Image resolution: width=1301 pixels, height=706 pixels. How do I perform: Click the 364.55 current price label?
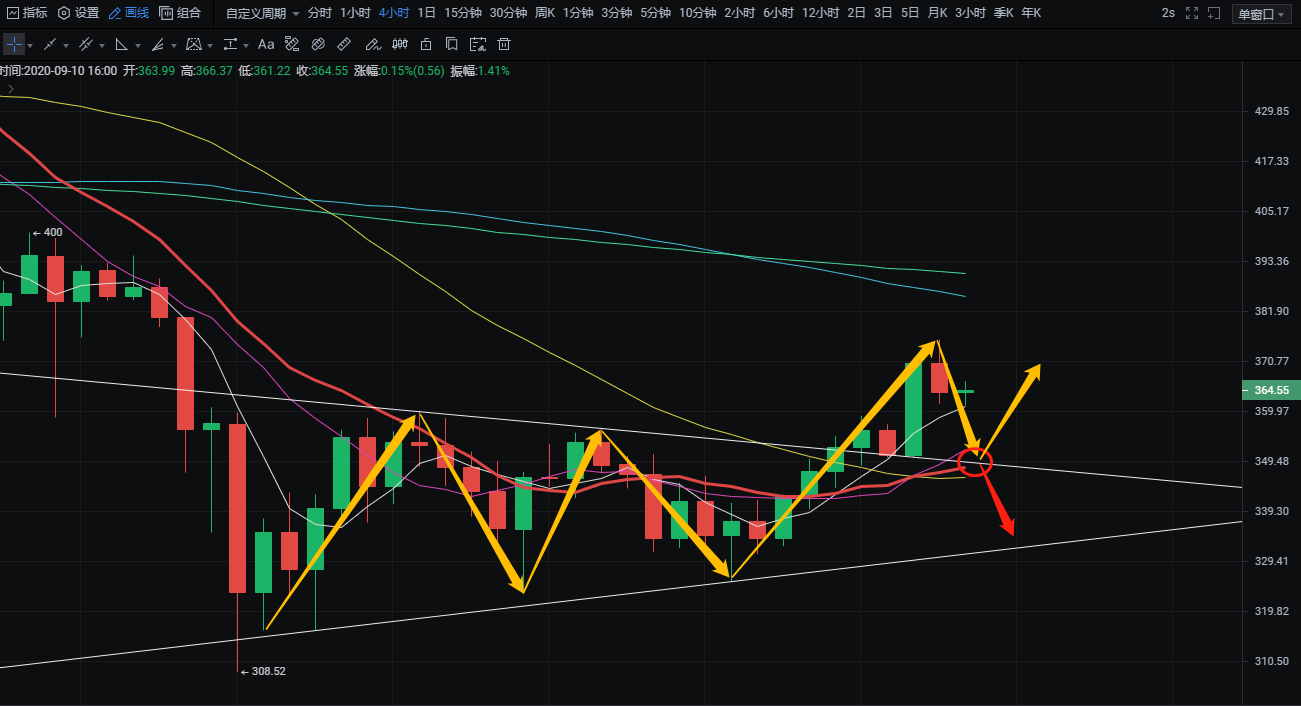click(1270, 390)
